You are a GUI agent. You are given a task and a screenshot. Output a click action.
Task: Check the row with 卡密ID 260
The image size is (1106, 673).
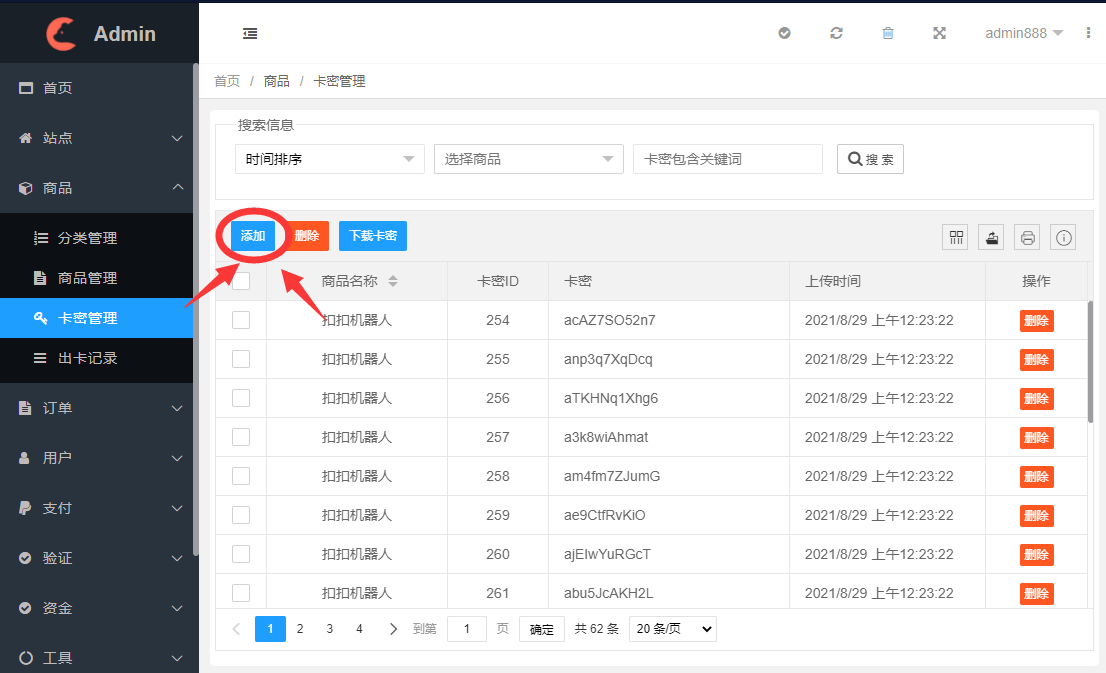241,554
